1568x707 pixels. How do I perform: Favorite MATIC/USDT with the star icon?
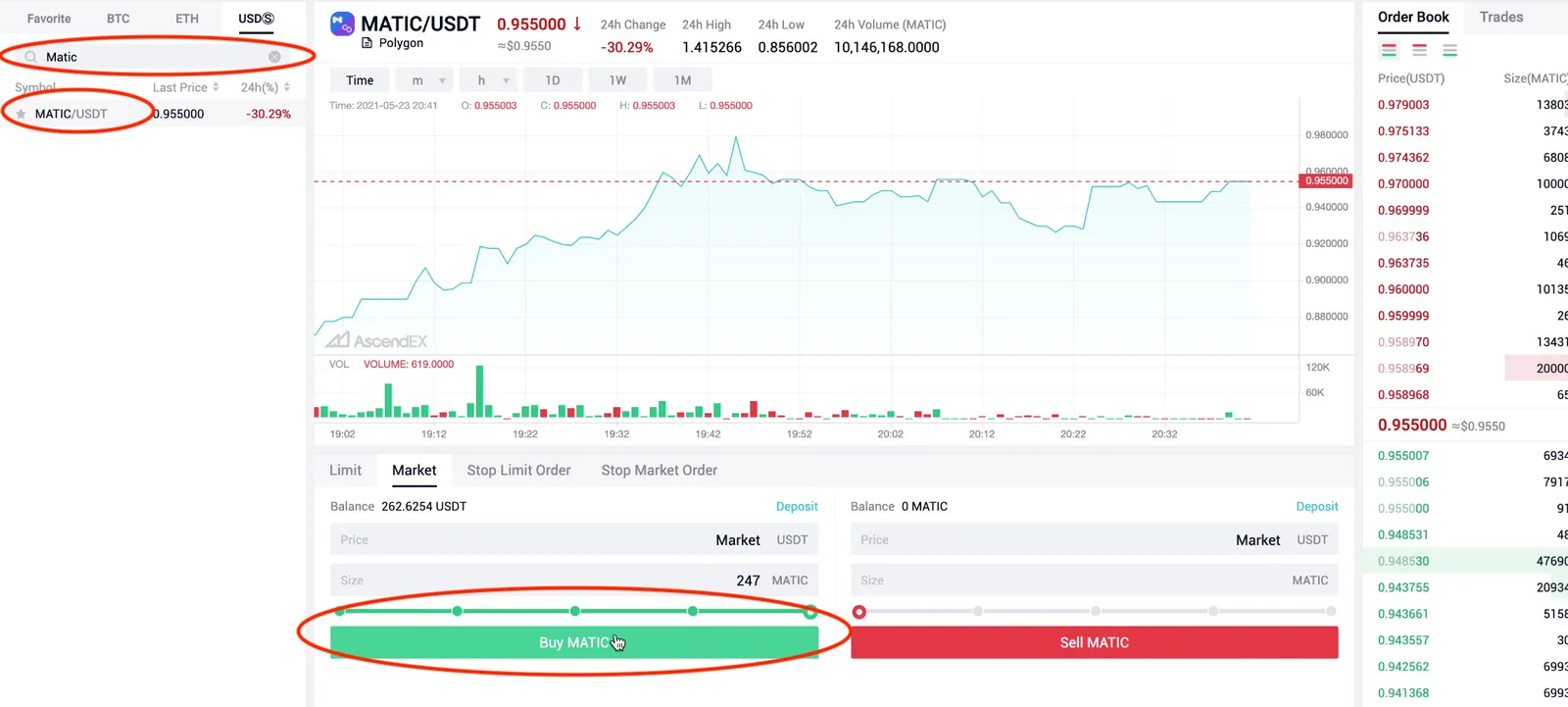(x=21, y=114)
